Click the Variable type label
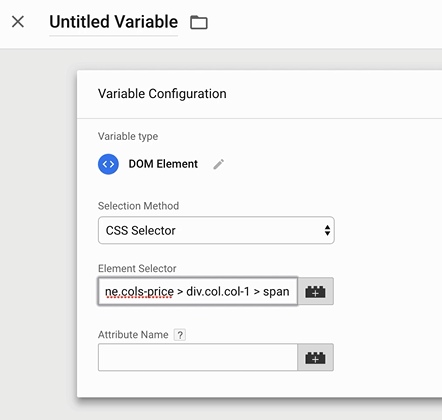Screen dimensions: 442x420 128,136
